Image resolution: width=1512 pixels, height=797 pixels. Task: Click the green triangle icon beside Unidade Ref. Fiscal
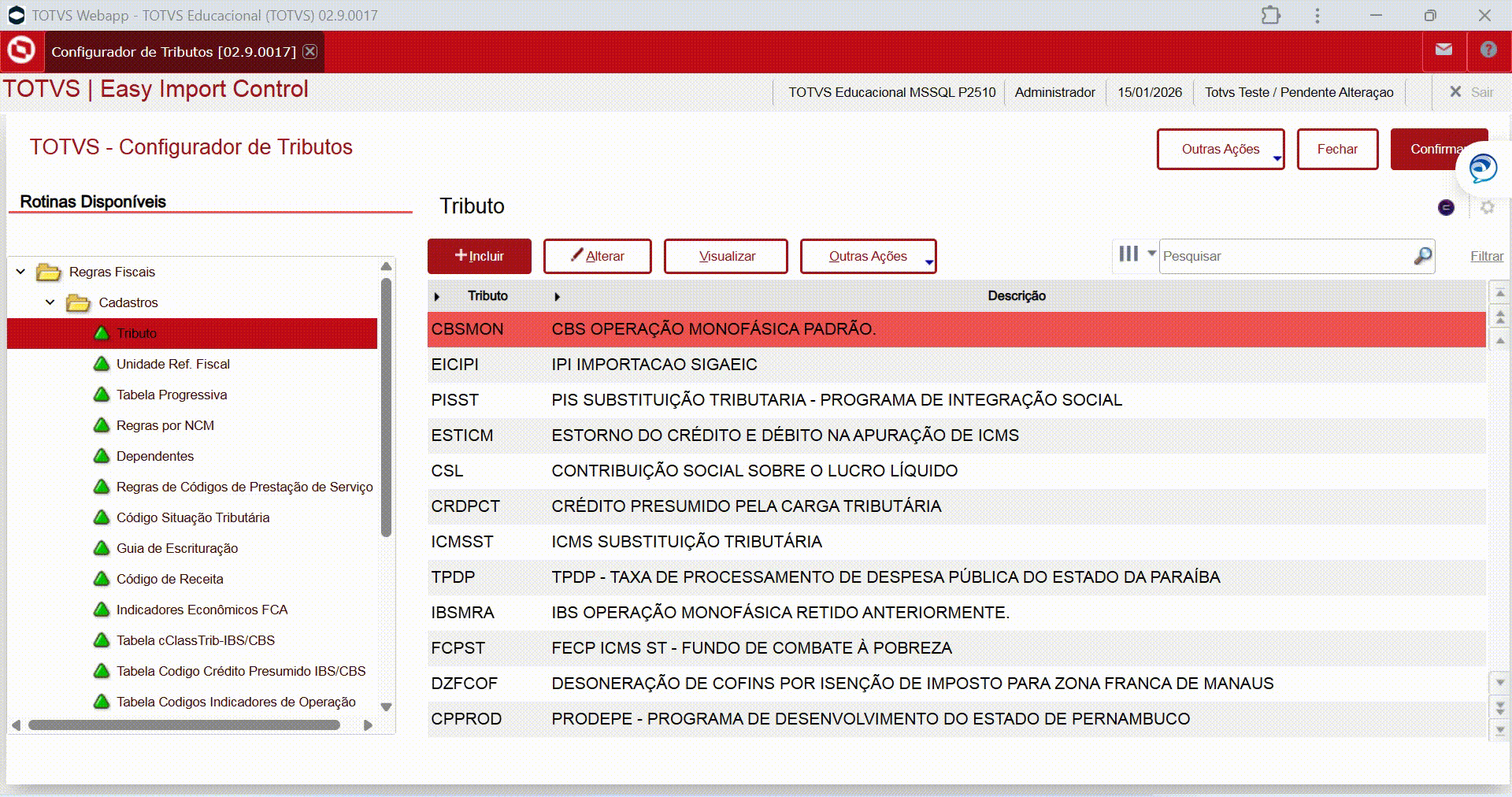[102, 364]
